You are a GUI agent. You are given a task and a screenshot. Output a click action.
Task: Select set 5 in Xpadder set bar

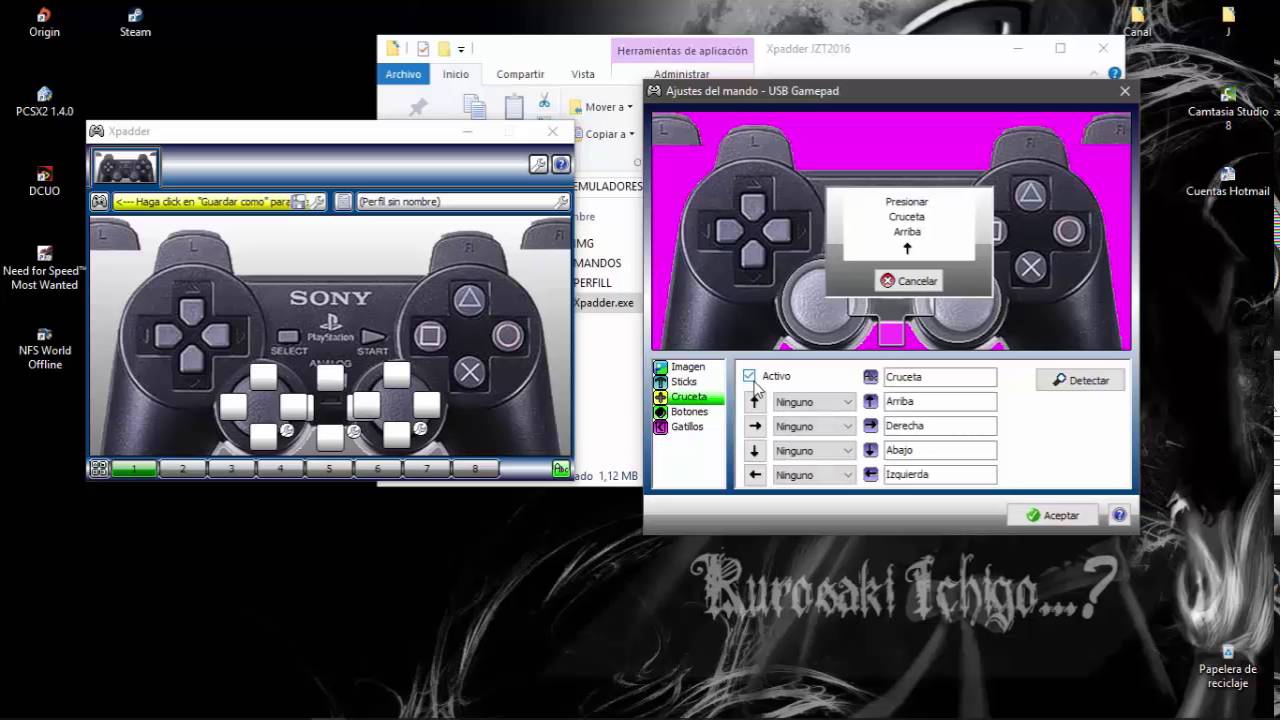coord(329,468)
